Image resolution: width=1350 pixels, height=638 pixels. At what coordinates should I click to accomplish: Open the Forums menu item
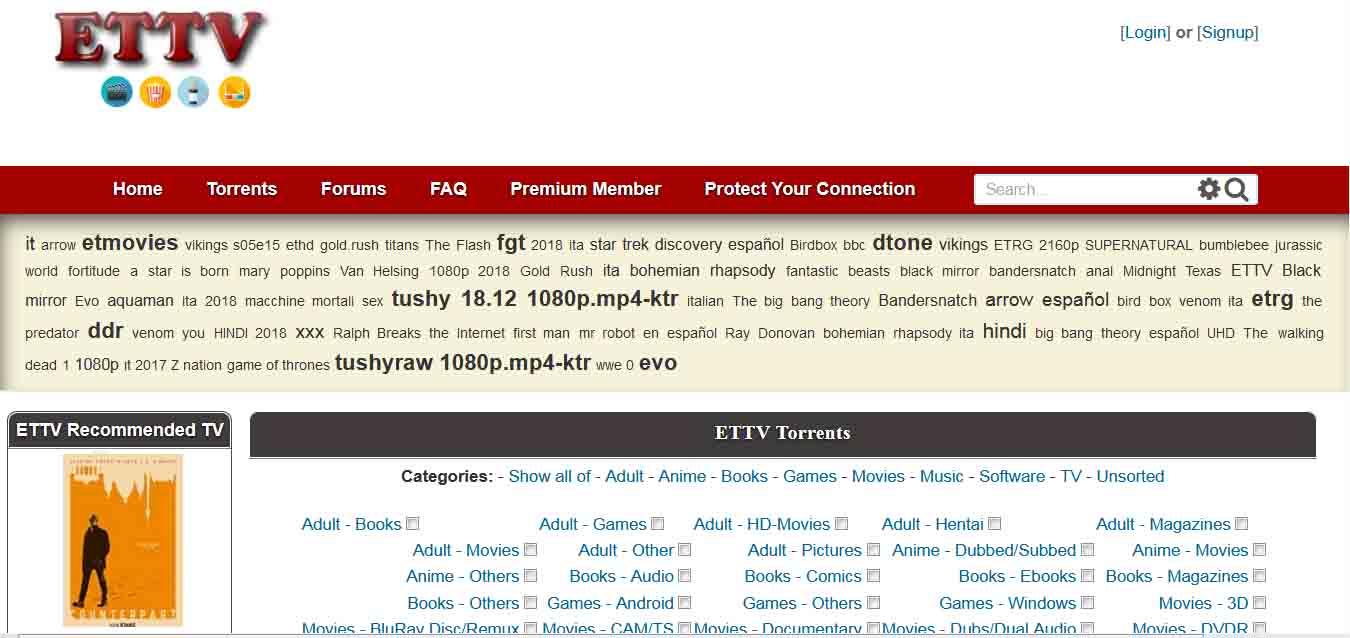click(x=353, y=189)
